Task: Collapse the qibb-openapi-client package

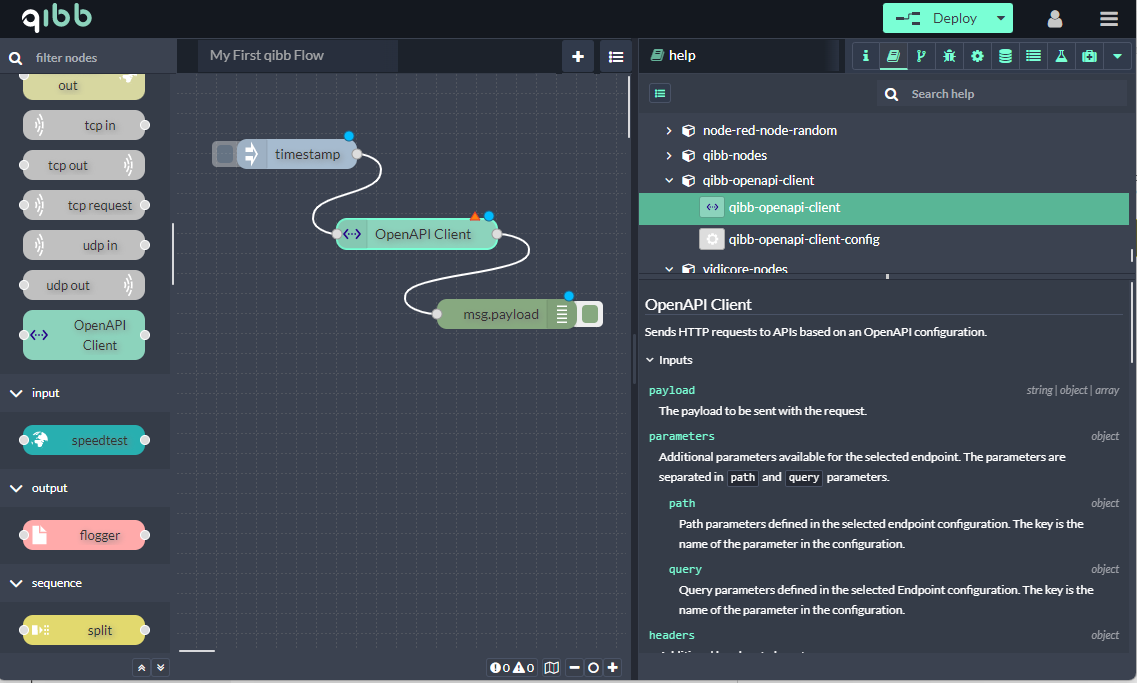Action: (669, 181)
